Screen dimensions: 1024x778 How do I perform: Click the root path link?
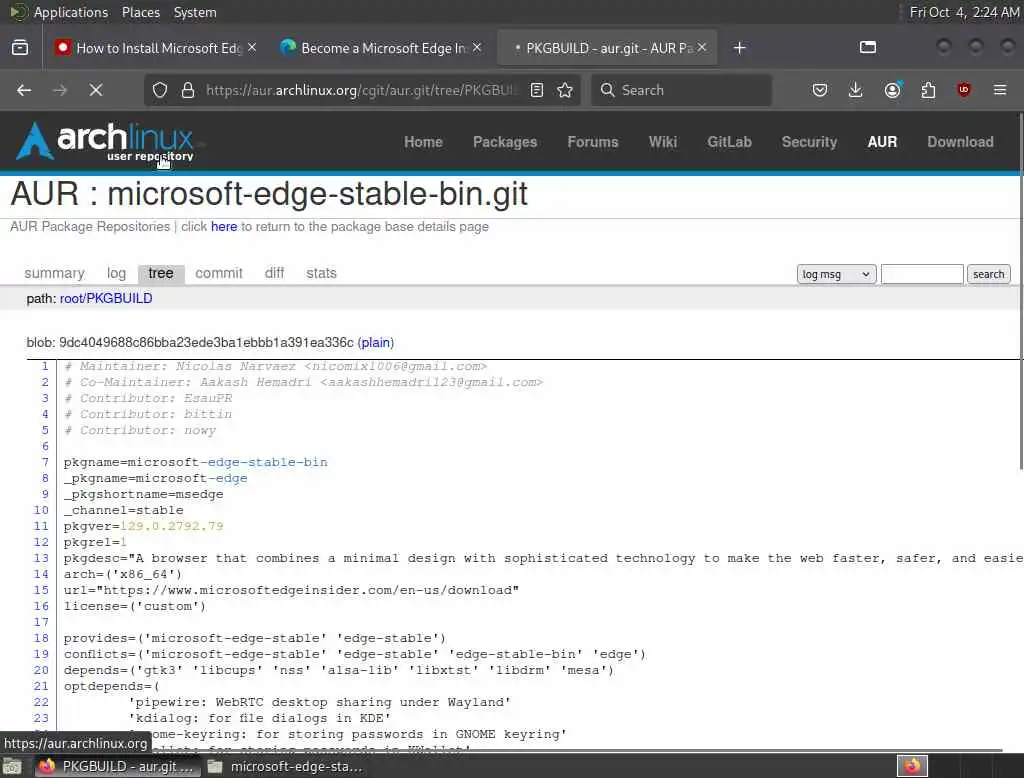pos(71,299)
